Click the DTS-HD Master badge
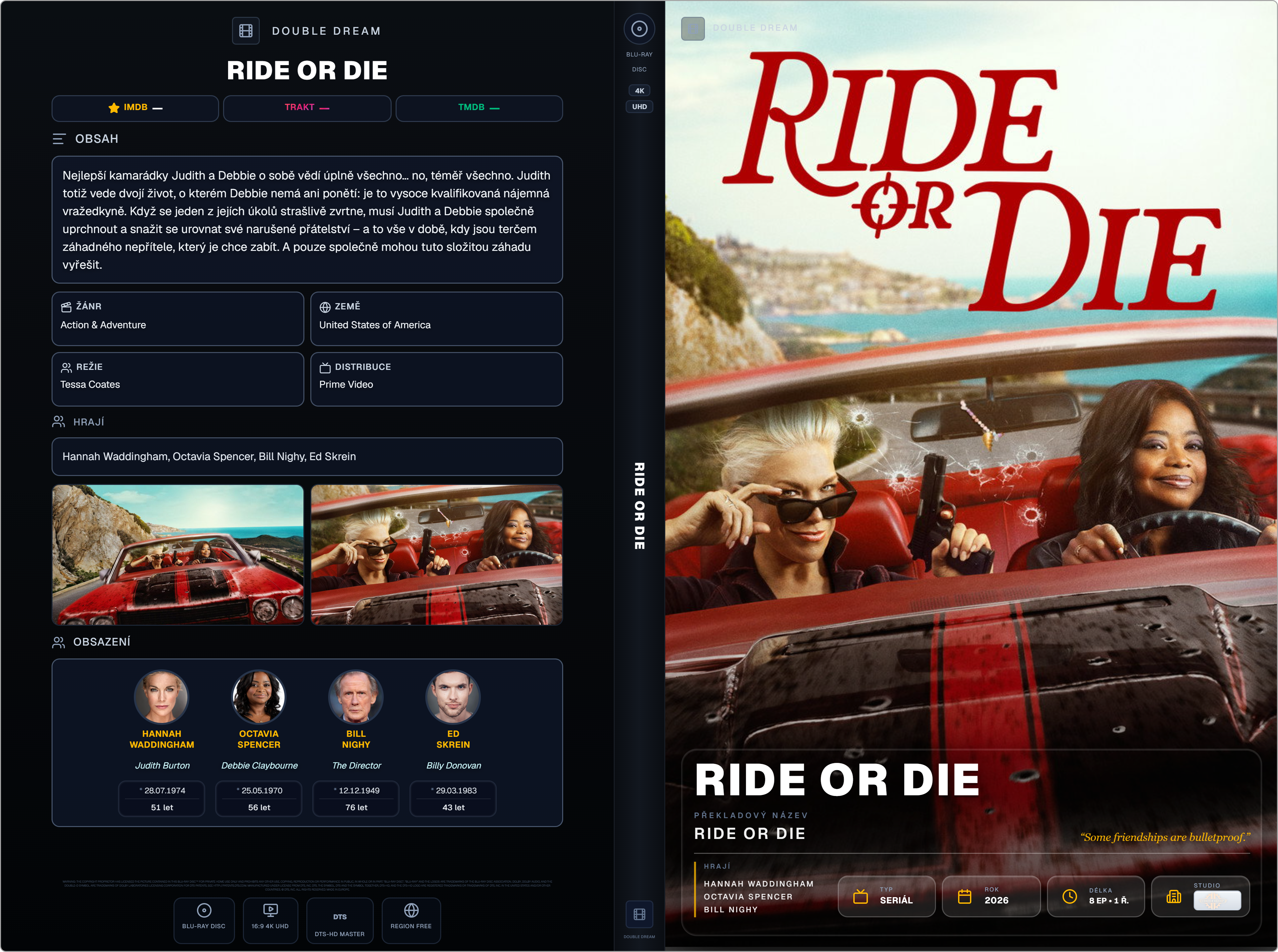The width and height of the screenshot is (1278, 952). pyautogui.click(x=340, y=920)
